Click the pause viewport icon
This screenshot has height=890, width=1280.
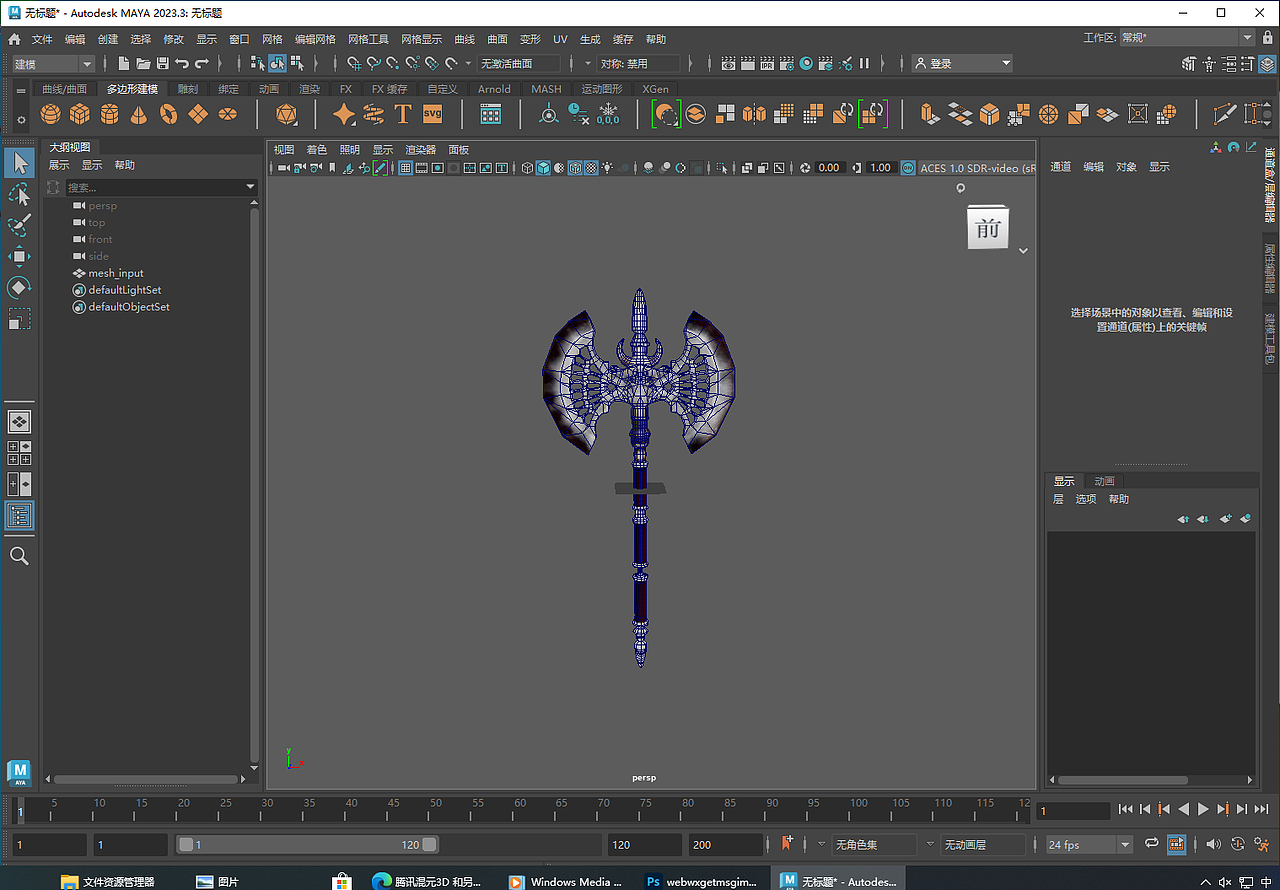click(865, 63)
